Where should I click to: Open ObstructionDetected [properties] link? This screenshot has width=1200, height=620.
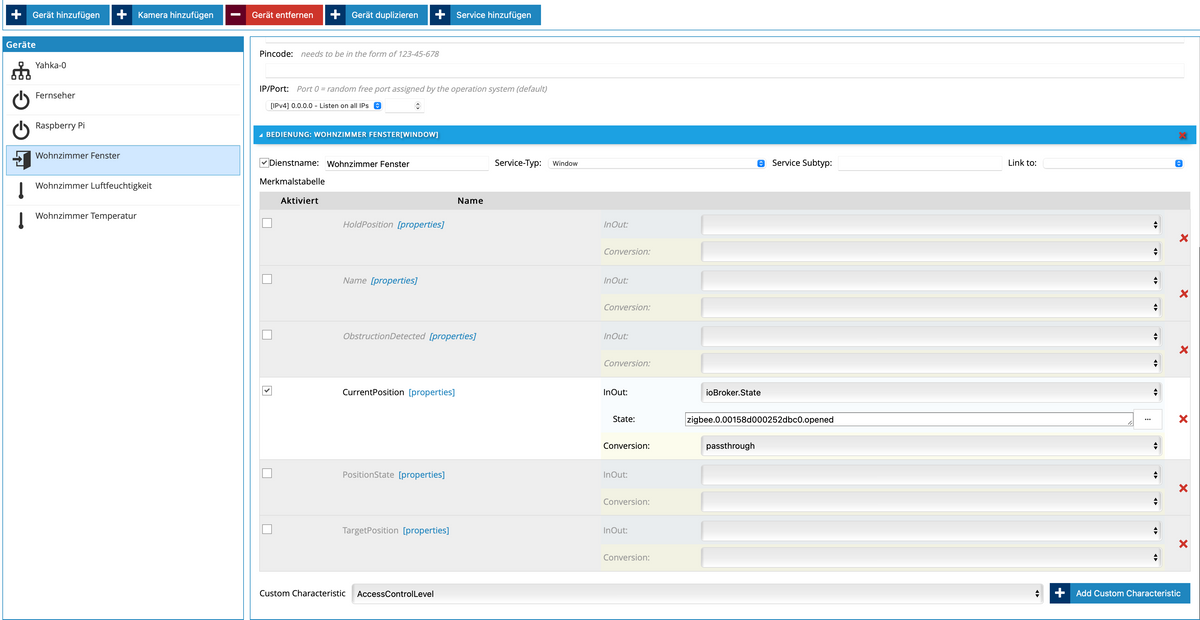point(453,337)
